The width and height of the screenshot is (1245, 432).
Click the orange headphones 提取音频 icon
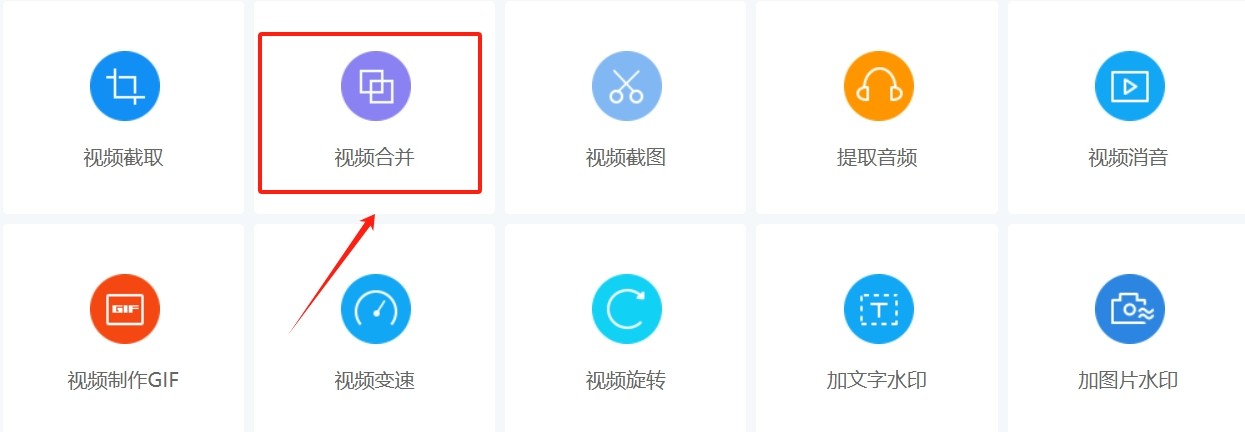[x=879, y=87]
